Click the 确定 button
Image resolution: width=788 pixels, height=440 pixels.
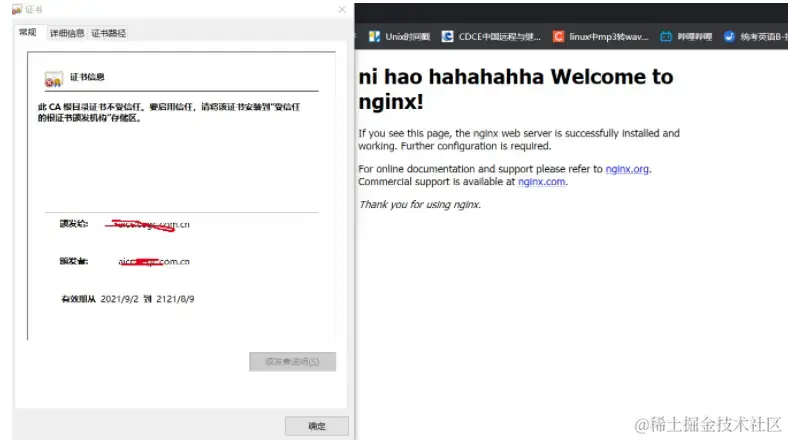[317, 426]
